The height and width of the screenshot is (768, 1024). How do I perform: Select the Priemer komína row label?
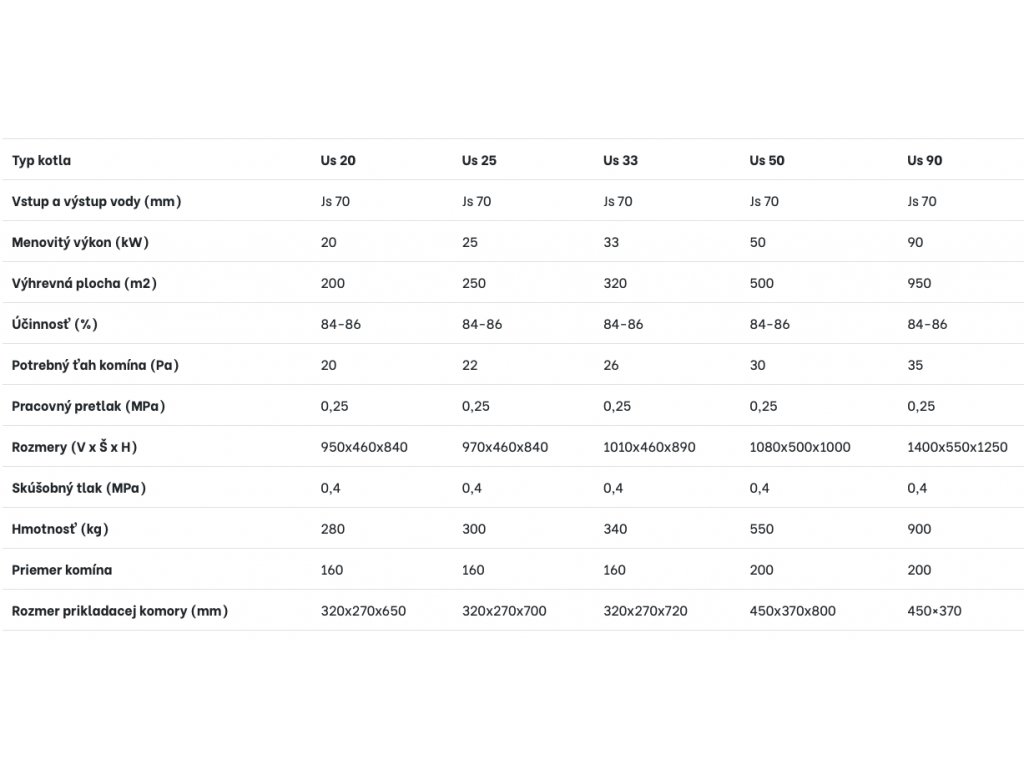tap(62, 570)
